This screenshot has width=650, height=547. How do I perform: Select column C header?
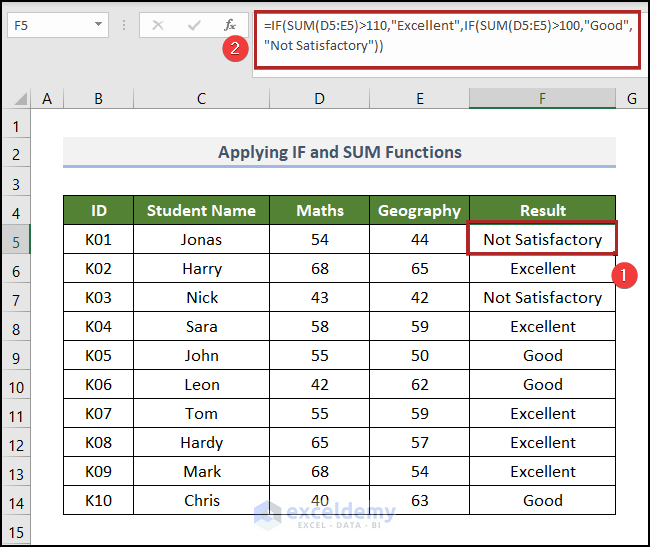201,99
